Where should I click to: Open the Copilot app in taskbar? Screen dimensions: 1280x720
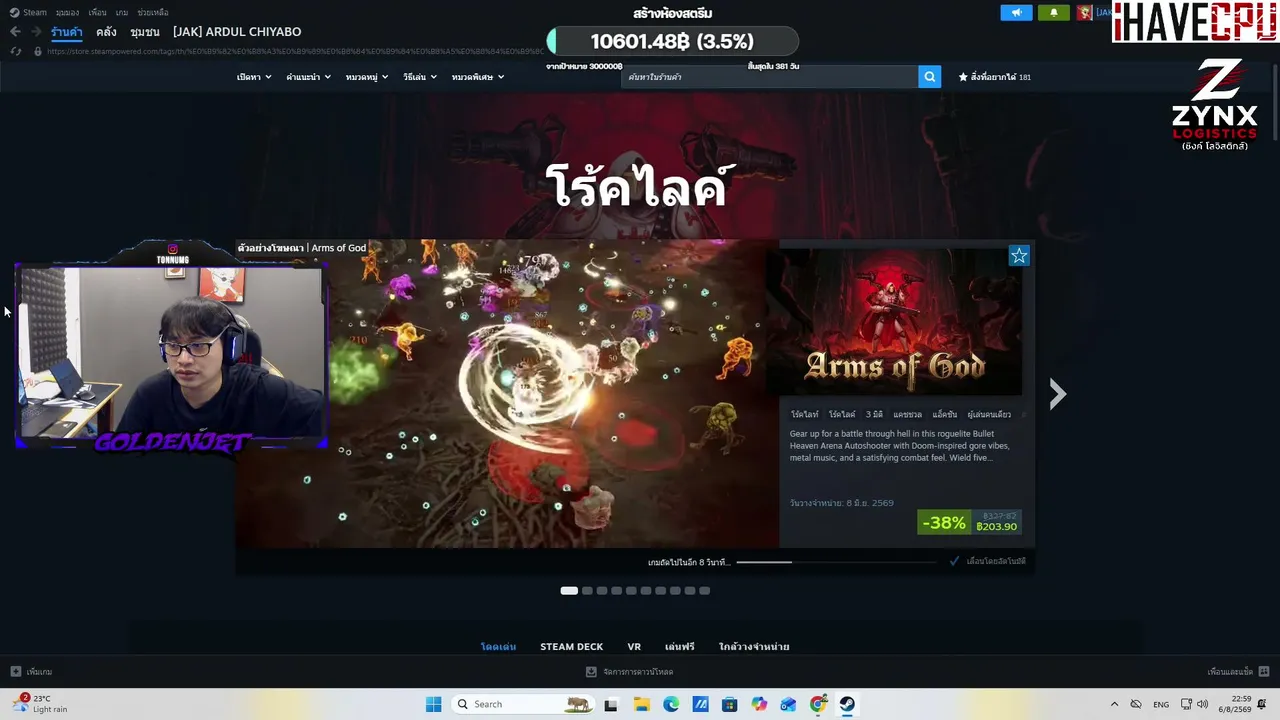point(759,704)
